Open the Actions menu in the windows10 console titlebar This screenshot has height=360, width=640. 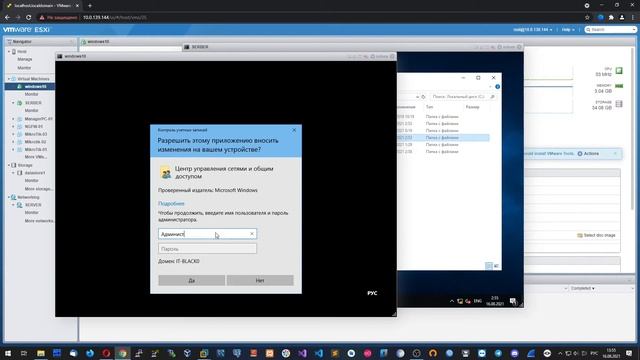pyautogui.click(x=379, y=56)
